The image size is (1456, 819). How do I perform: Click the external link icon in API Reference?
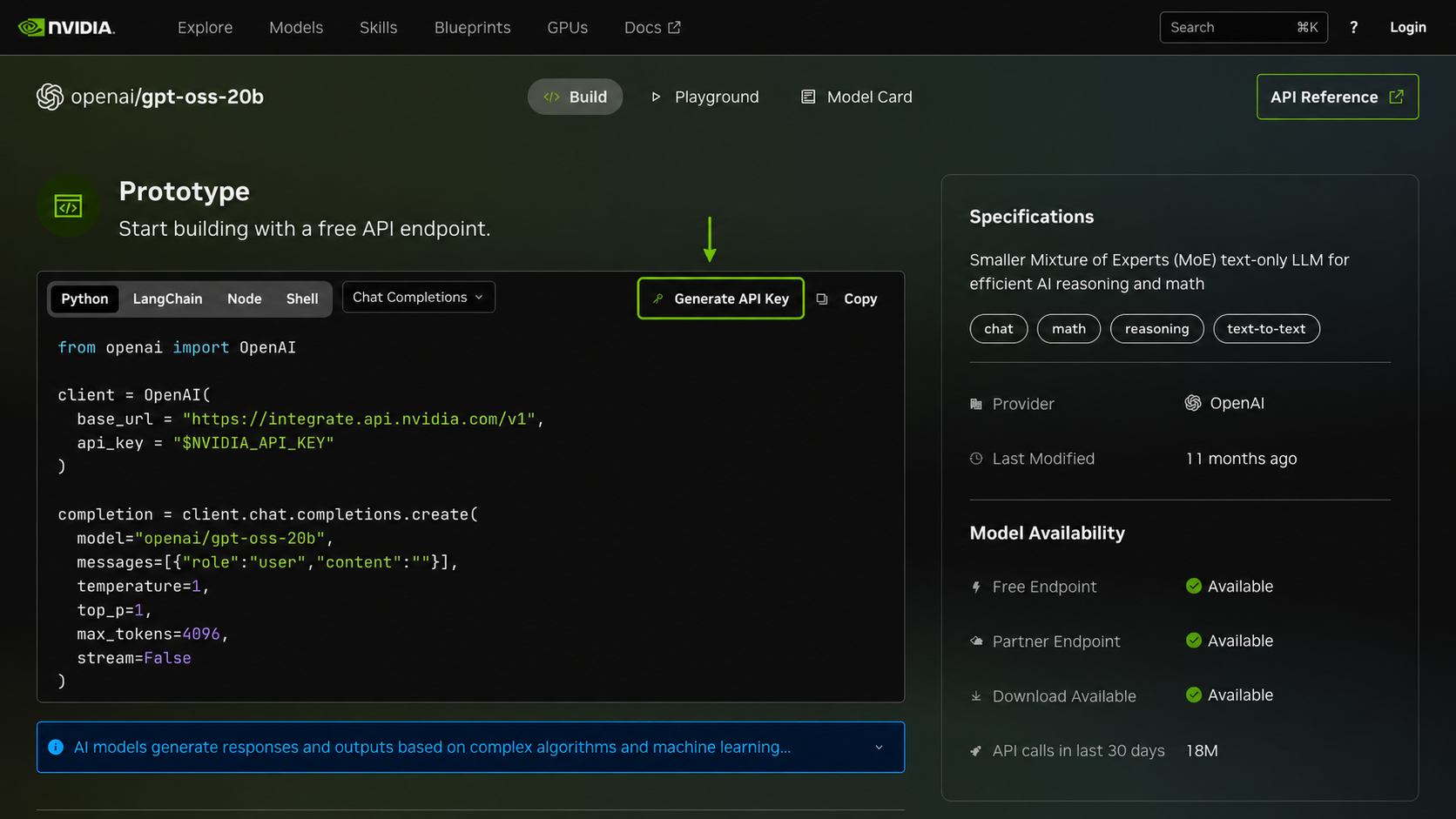click(1396, 97)
